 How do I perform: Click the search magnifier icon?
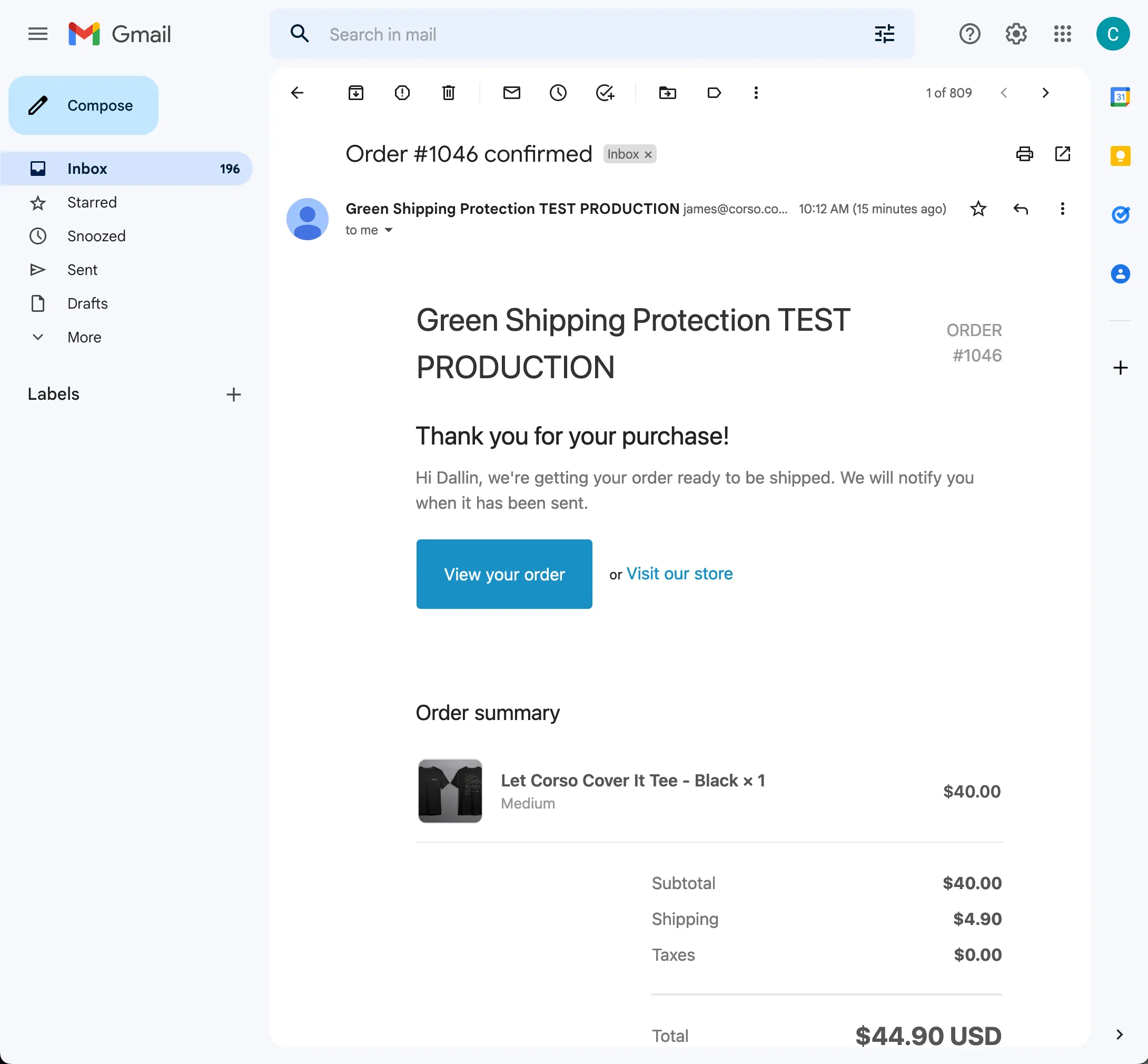tap(300, 34)
